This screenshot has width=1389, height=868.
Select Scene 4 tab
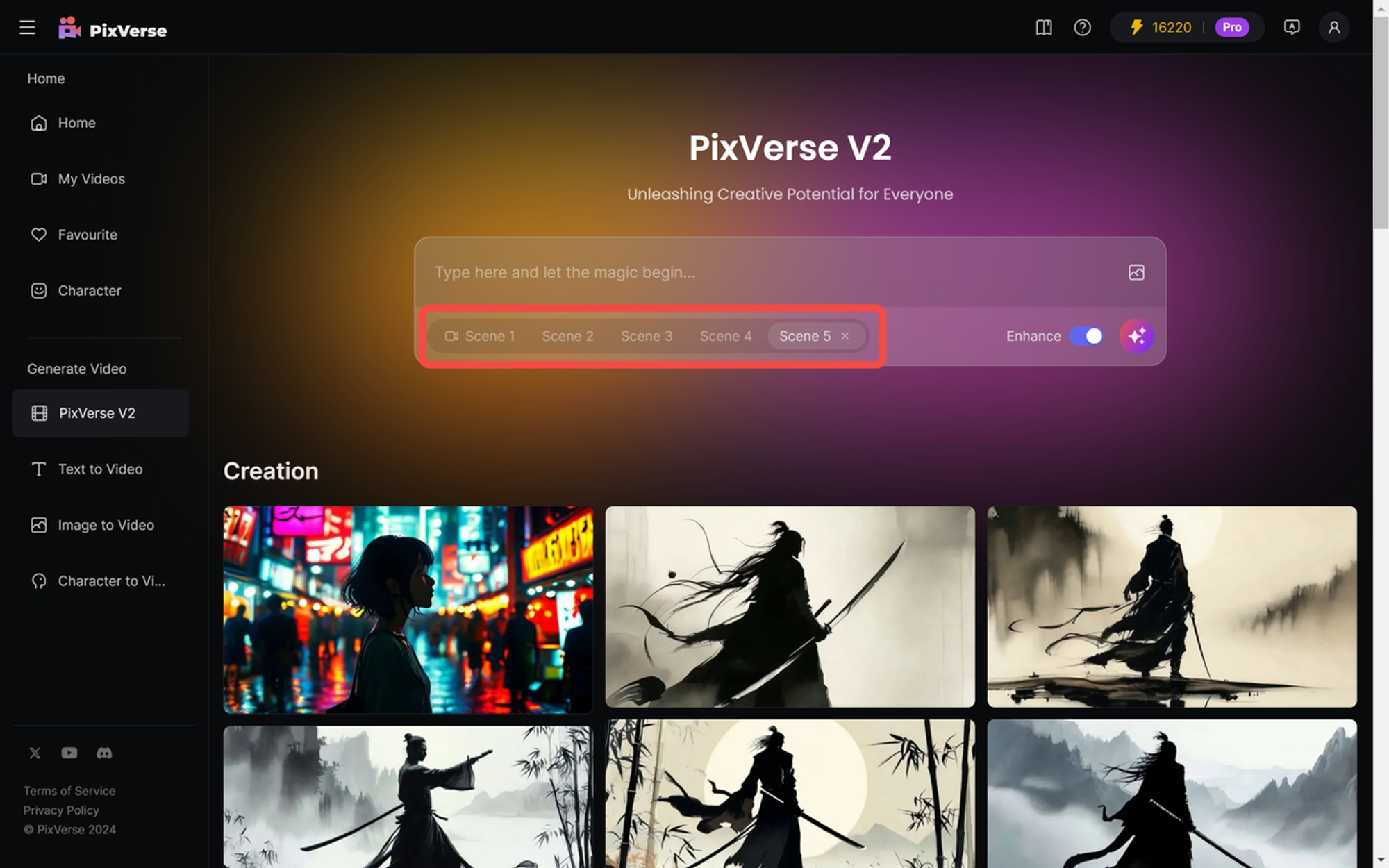pyautogui.click(x=726, y=336)
